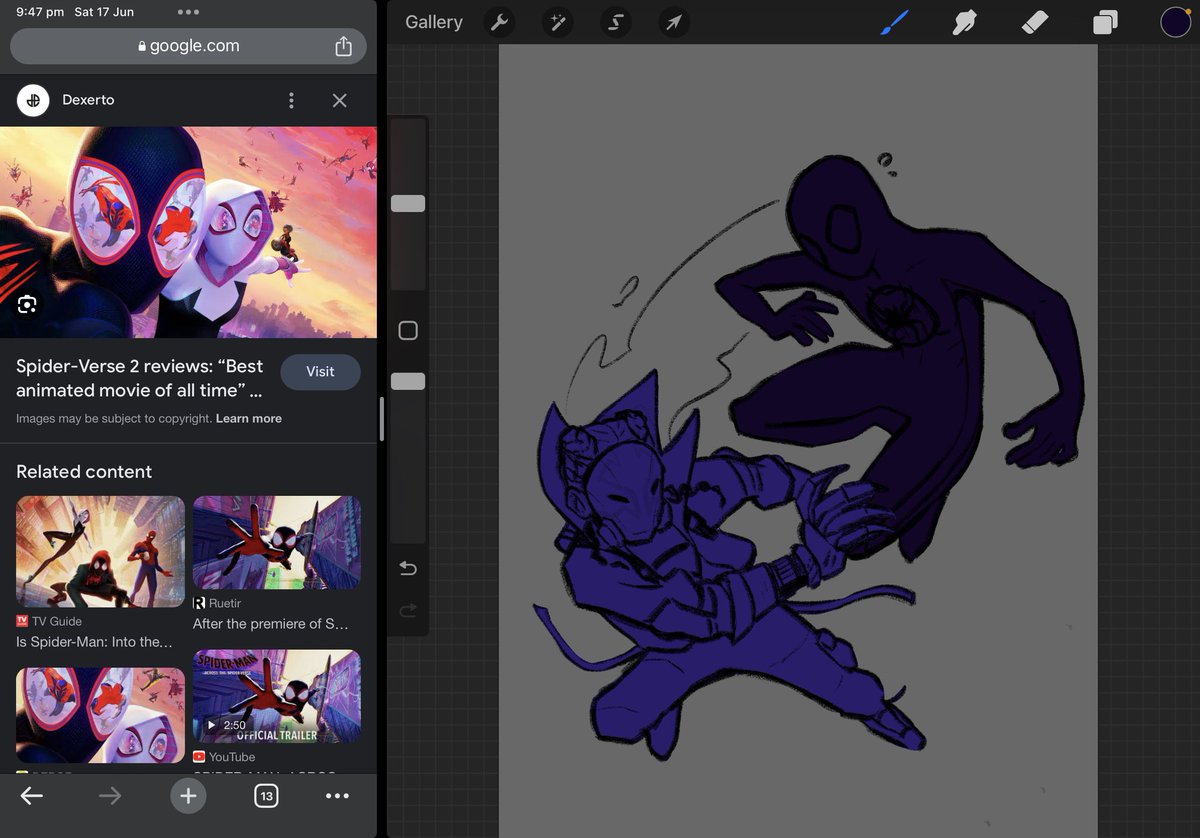Viewport: 1200px width, 838px height.
Task: Open the YouTube official trailer thumbnail
Action: (277, 697)
